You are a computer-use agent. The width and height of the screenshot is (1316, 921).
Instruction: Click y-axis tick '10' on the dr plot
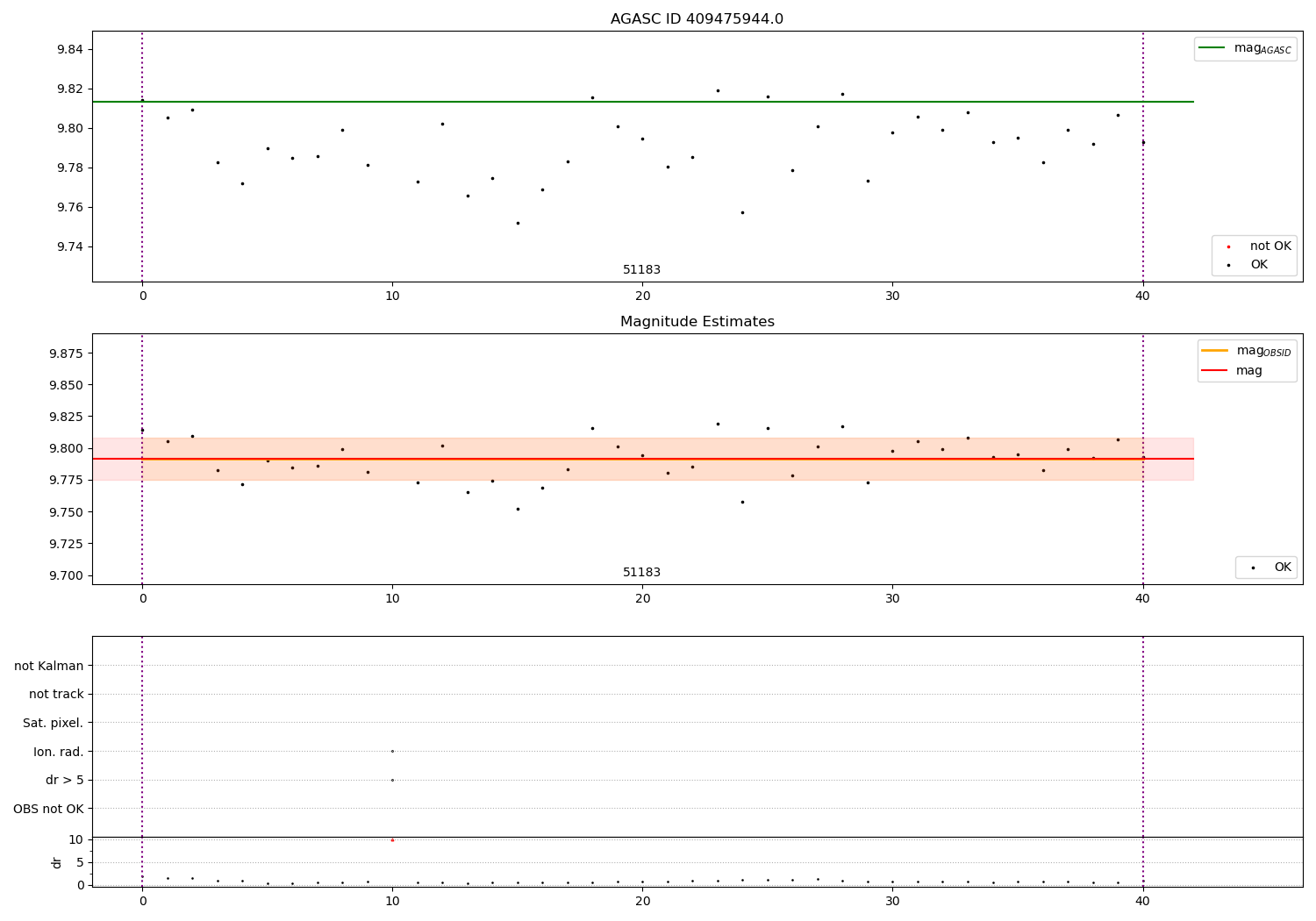point(76,840)
